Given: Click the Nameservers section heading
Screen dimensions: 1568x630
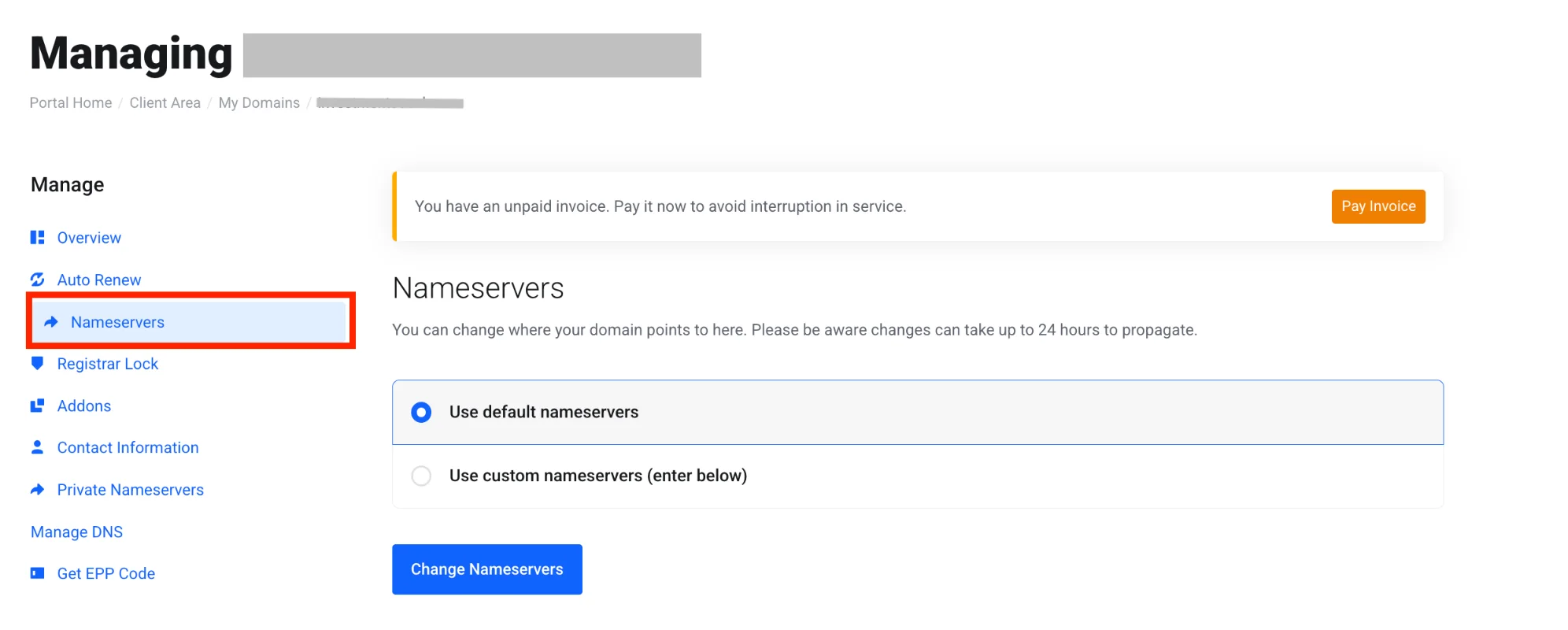Looking at the screenshot, I should 479,288.
